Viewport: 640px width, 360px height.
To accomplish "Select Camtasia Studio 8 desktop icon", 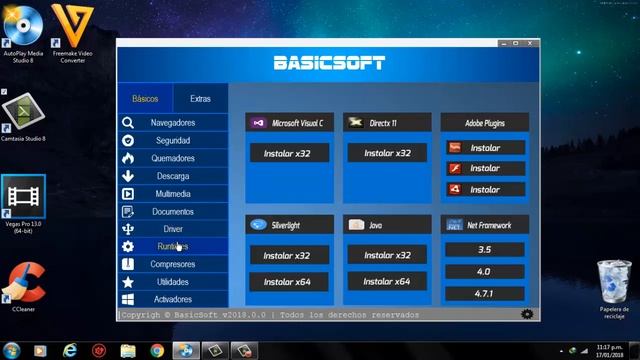I will click(x=23, y=117).
